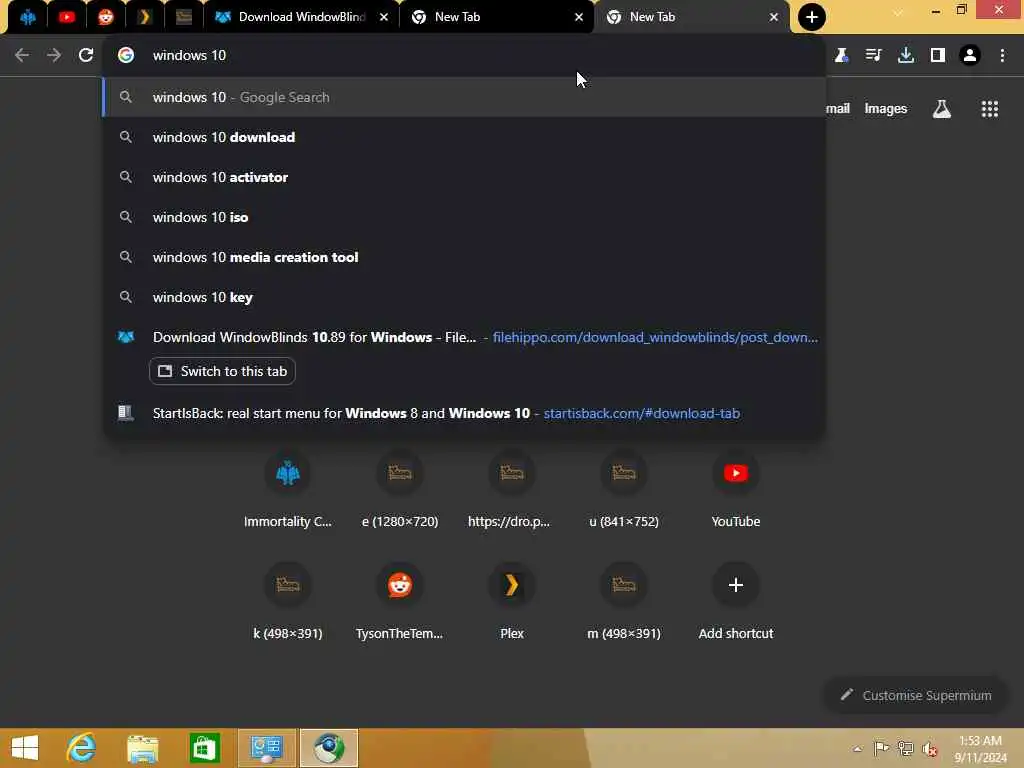The width and height of the screenshot is (1024, 768).
Task: Pick the 'windows 10 iso' suggestion
Action: (464, 217)
